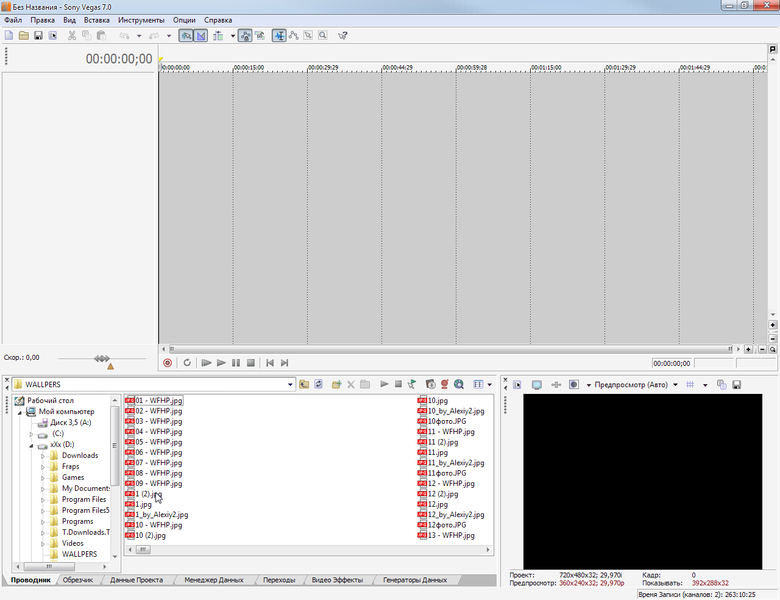780x600 pixels.
Task: Click explorer Start Preview play icon
Action: click(384, 385)
